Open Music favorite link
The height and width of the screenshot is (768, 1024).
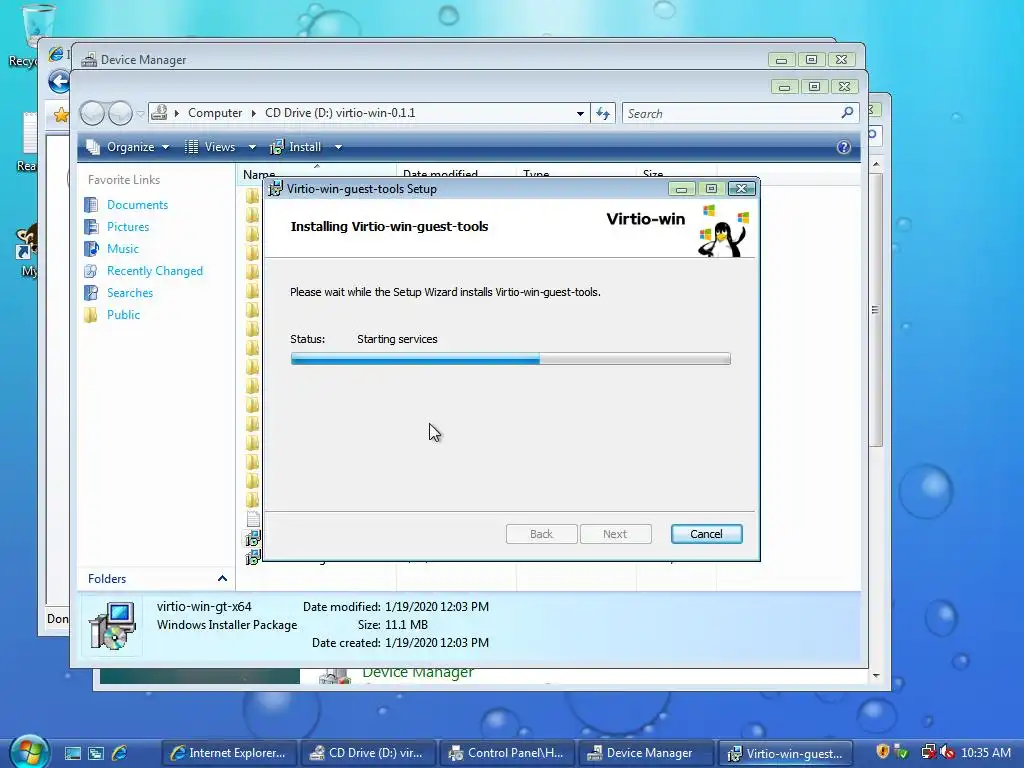123,249
